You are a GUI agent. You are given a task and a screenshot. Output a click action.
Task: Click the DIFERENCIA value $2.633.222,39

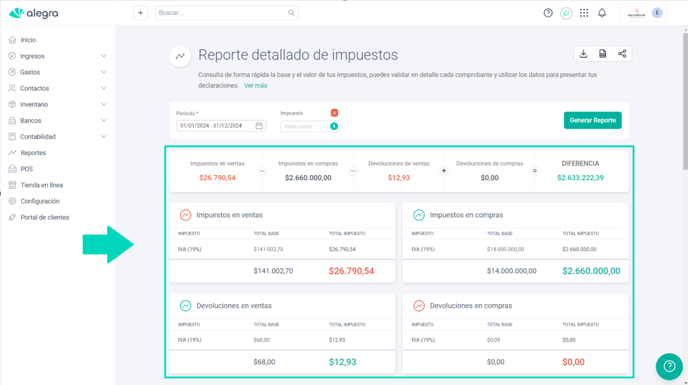pos(580,178)
